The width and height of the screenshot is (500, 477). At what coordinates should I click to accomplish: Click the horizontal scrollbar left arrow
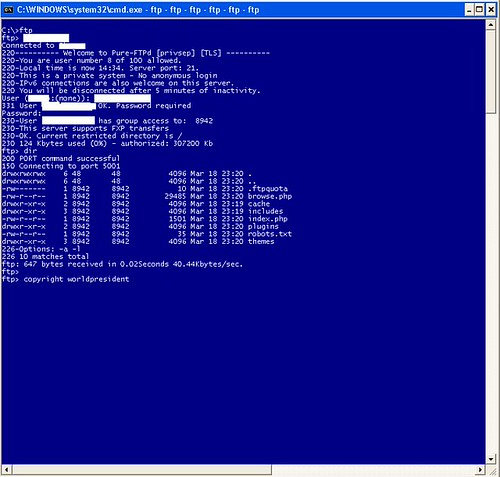coord(7,470)
